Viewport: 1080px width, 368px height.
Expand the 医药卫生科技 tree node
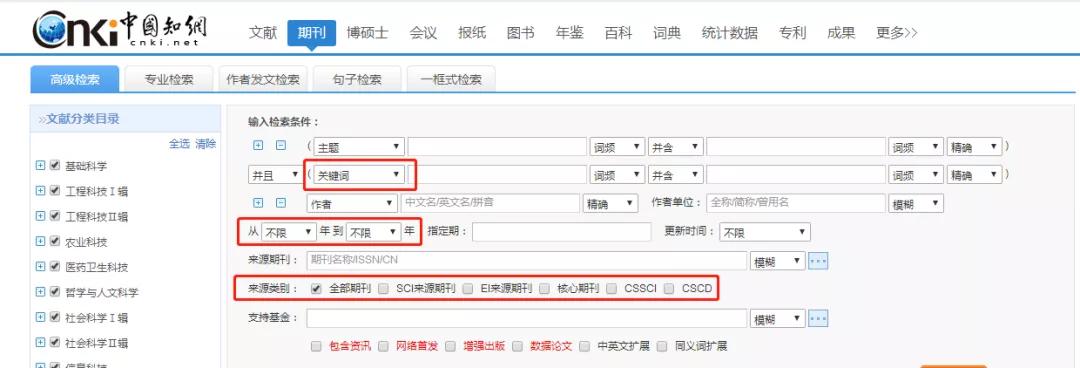40,267
